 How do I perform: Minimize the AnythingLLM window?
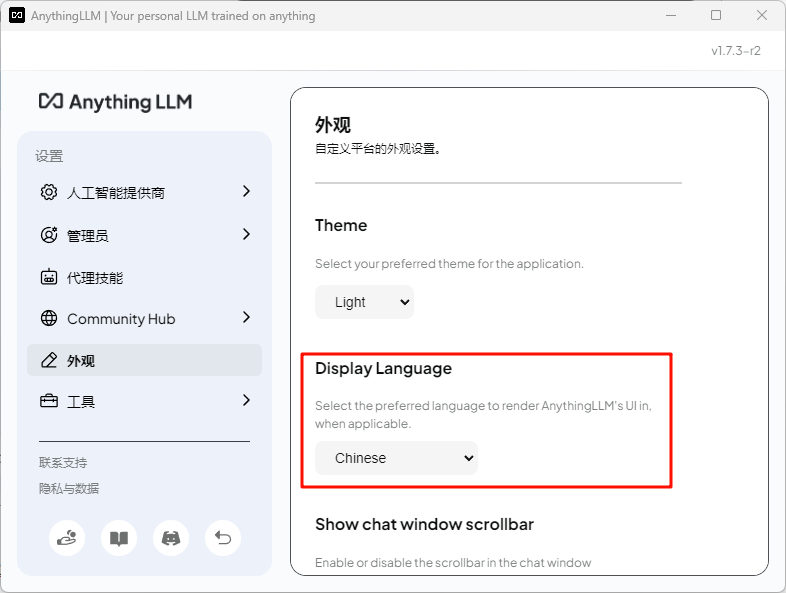click(x=671, y=16)
